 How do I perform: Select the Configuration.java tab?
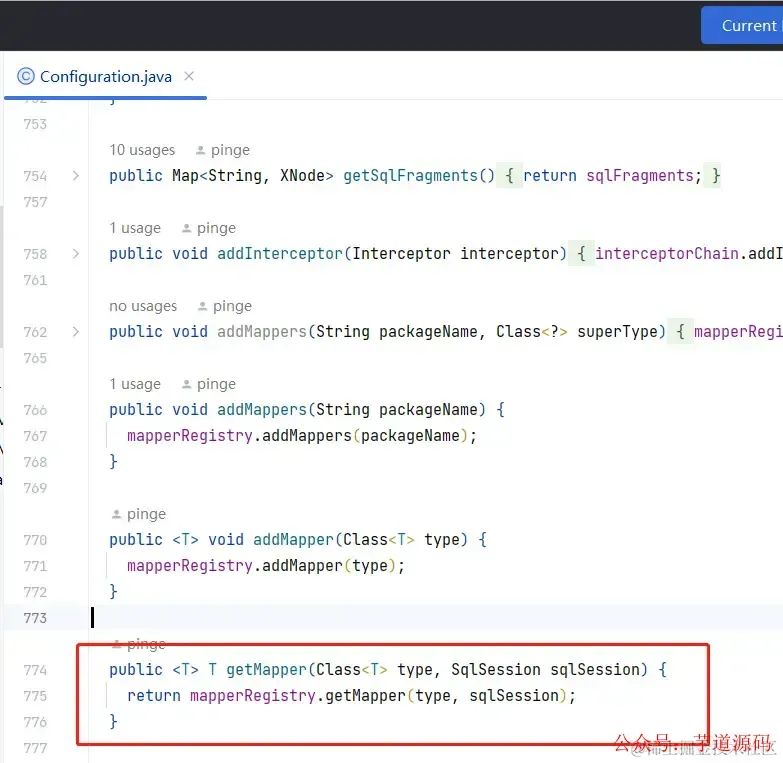105,77
